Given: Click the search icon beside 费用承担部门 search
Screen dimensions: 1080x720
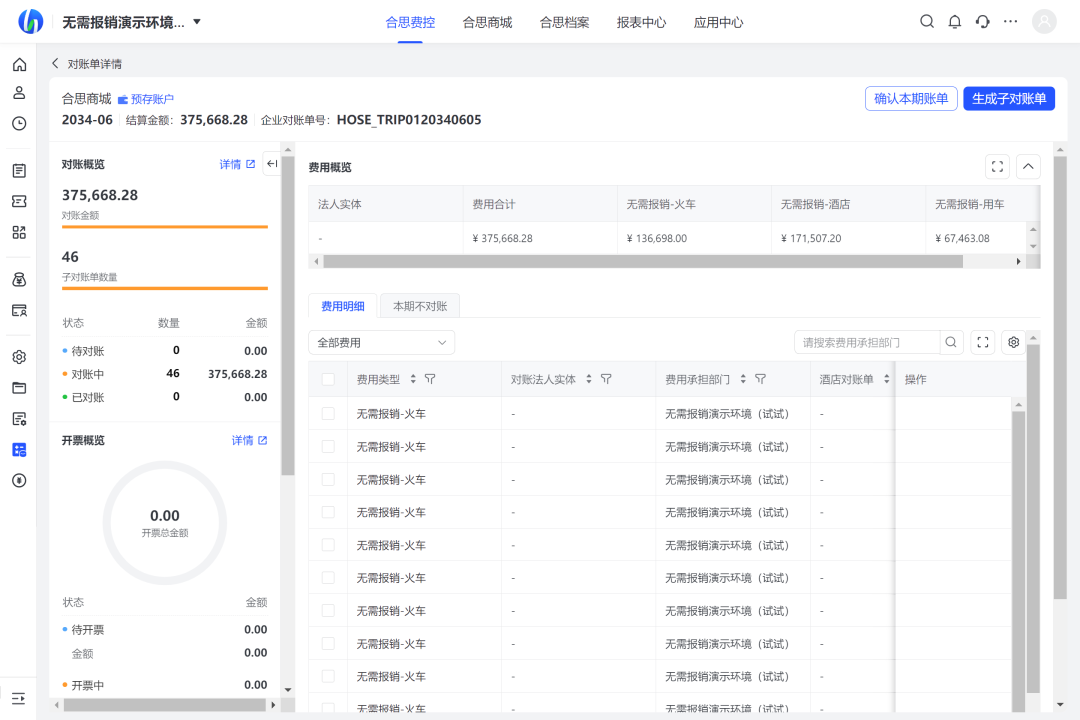Looking at the screenshot, I should (951, 342).
